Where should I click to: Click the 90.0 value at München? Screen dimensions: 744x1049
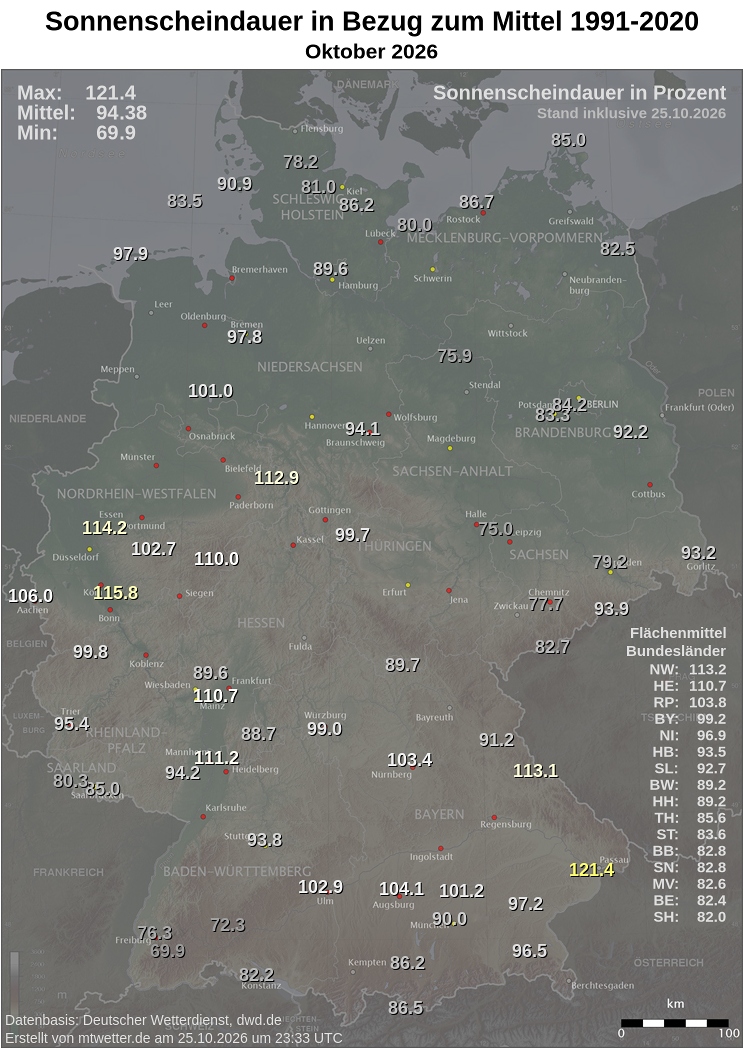pos(450,919)
